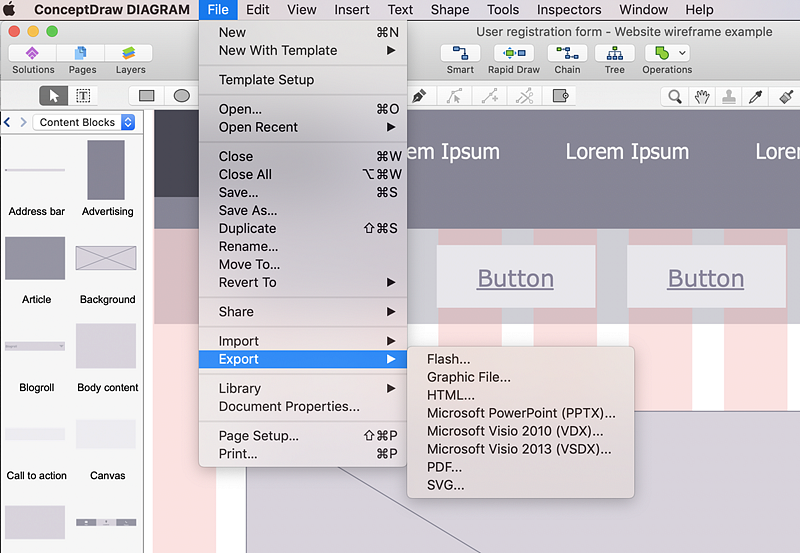Open the Layers panel
The image size is (800, 553).
129,53
